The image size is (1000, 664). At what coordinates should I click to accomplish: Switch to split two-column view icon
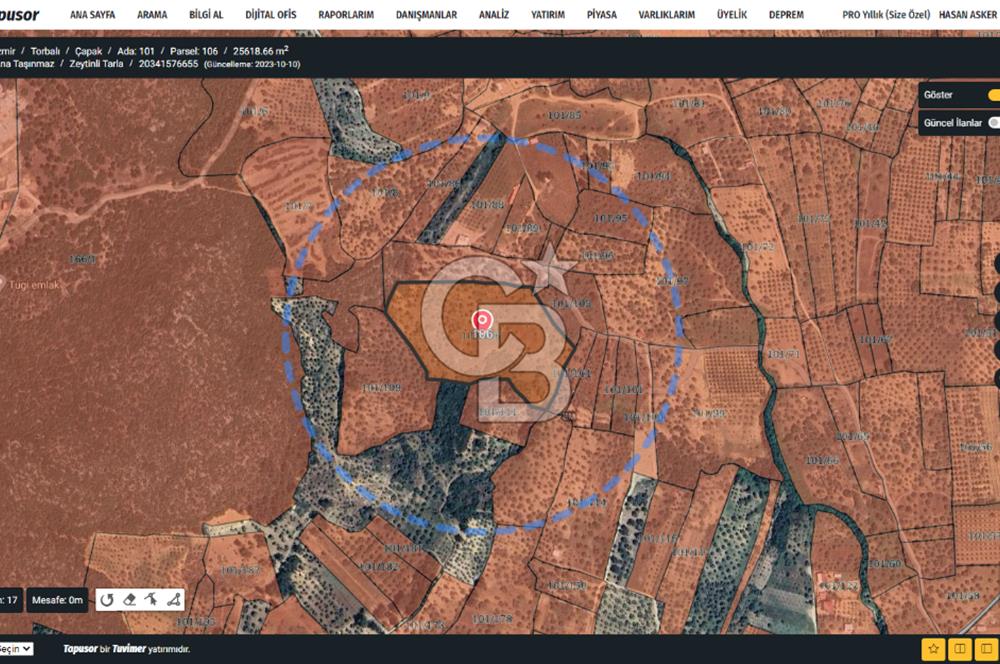coord(959,649)
